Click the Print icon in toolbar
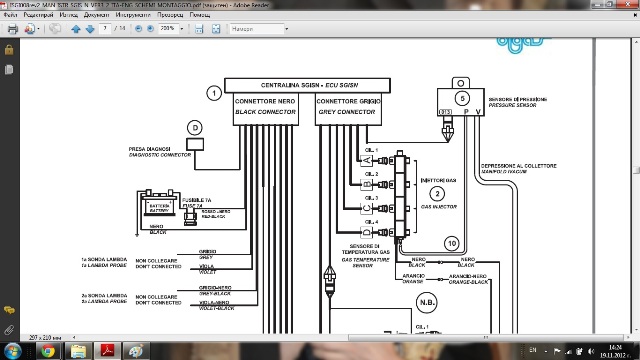Viewport: 640px width, 360px height. click(x=13, y=29)
